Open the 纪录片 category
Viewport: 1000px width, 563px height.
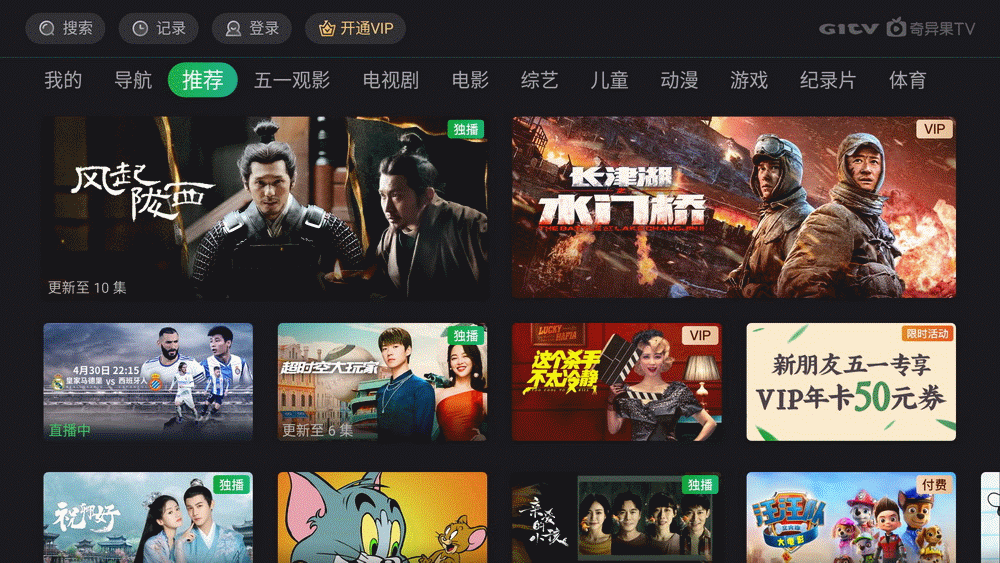(828, 80)
